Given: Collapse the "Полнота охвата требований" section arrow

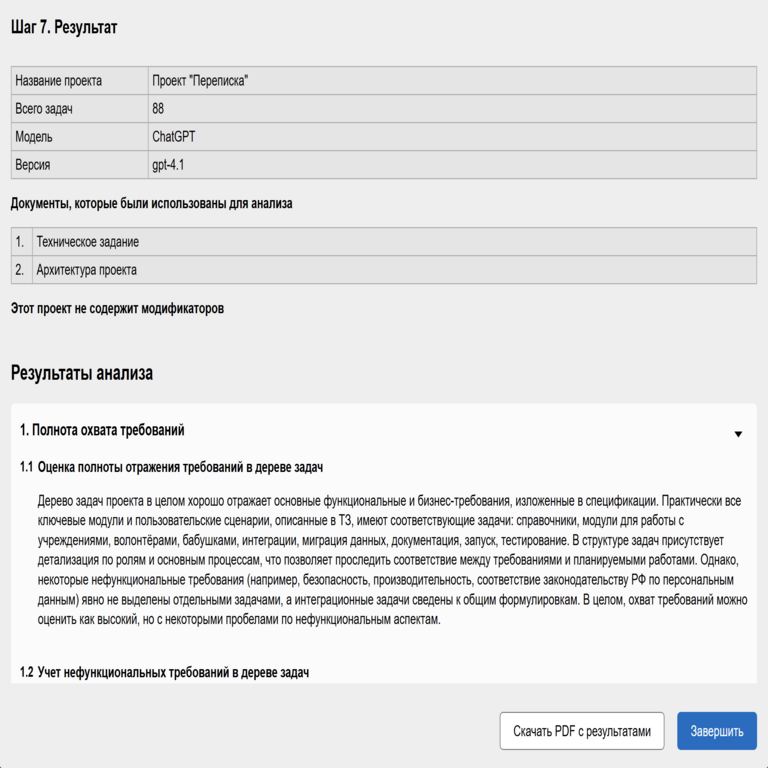Looking at the screenshot, I should click(738, 434).
